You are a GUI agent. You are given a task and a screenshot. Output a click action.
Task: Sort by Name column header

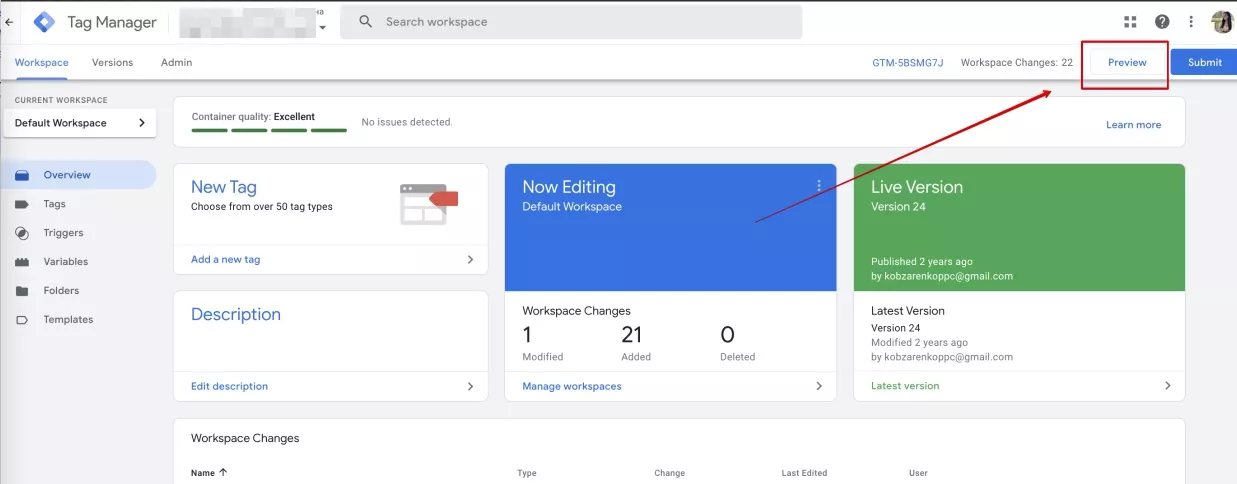tap(203, 473)
